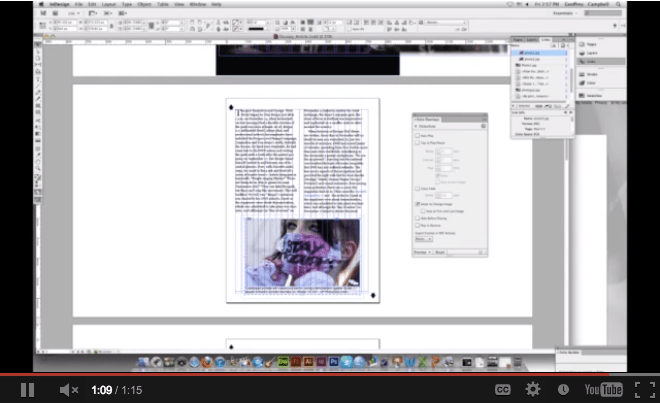
Task: Turn on closed captions
Action: coord(503,389)
